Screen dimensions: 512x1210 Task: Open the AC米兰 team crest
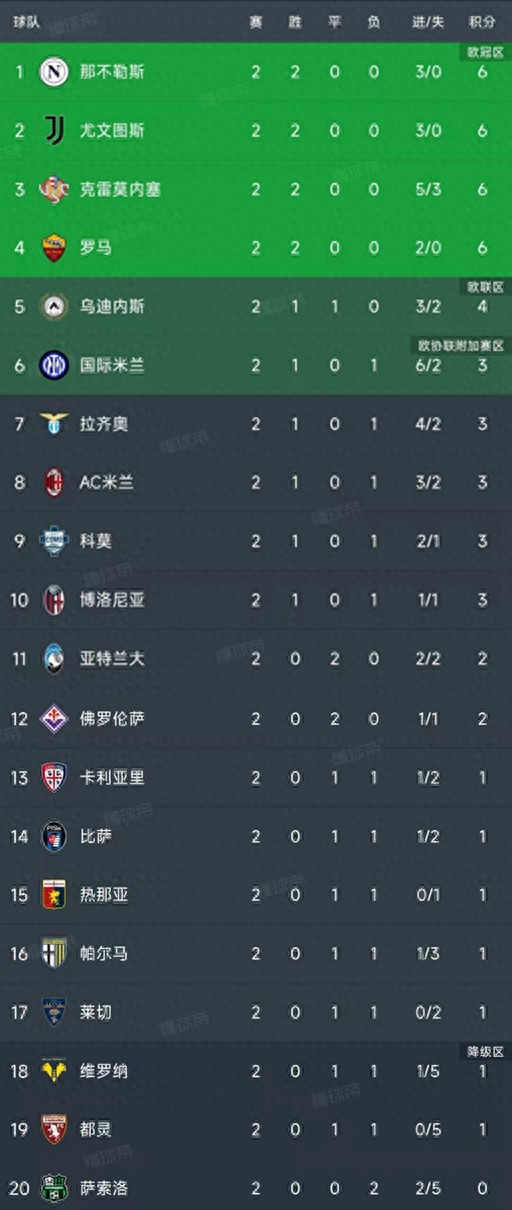pos(54,483)
